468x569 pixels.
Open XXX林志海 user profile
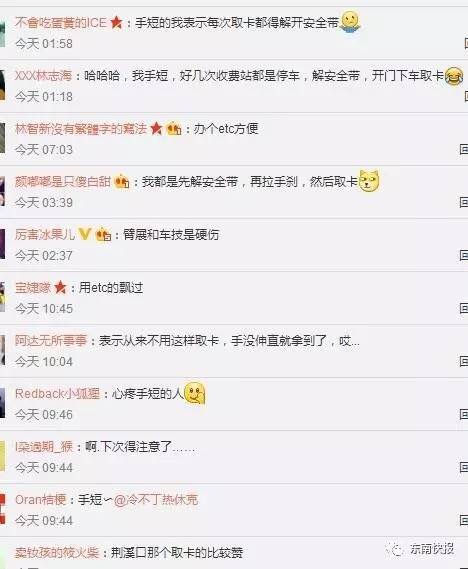(x=43, y=76)
